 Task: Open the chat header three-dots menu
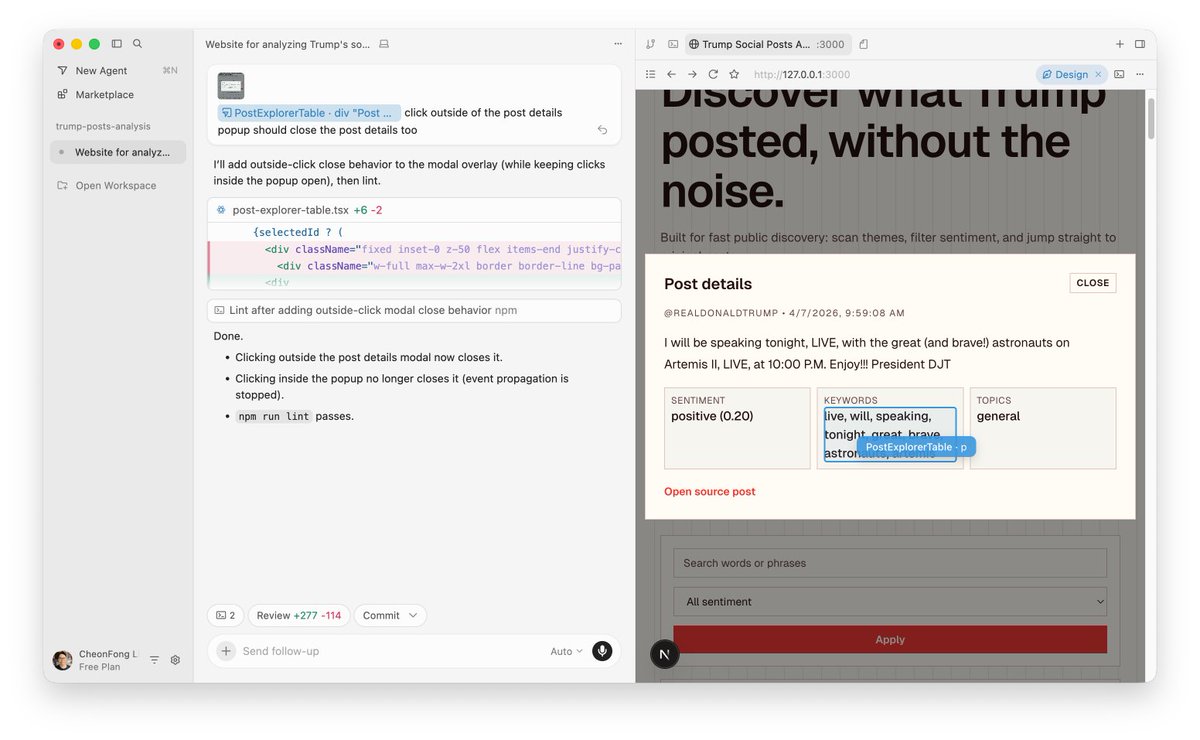[x=617, y=44]
